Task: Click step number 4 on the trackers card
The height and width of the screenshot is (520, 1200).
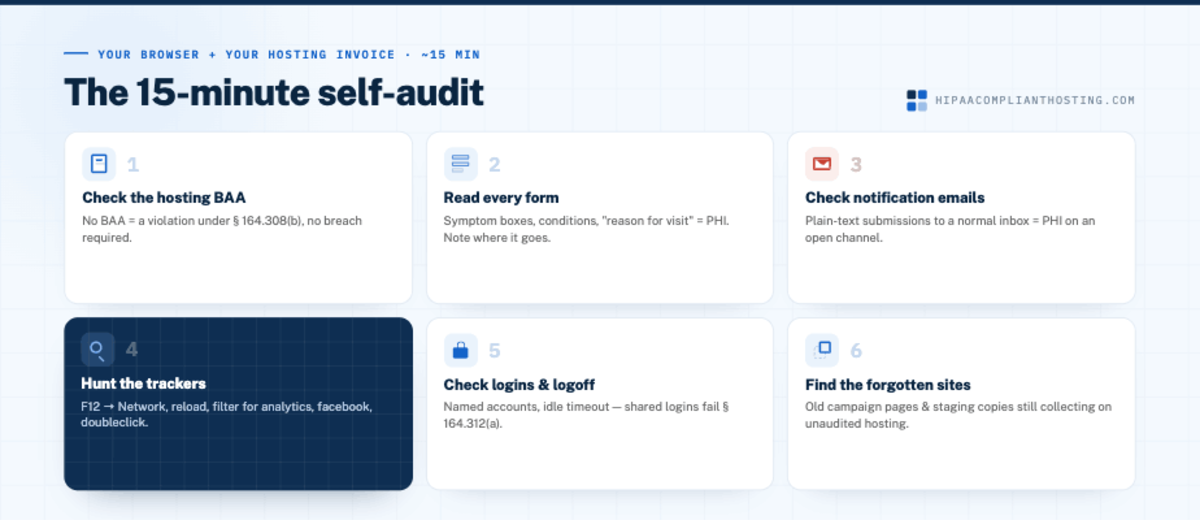Action: click(132, 351)
